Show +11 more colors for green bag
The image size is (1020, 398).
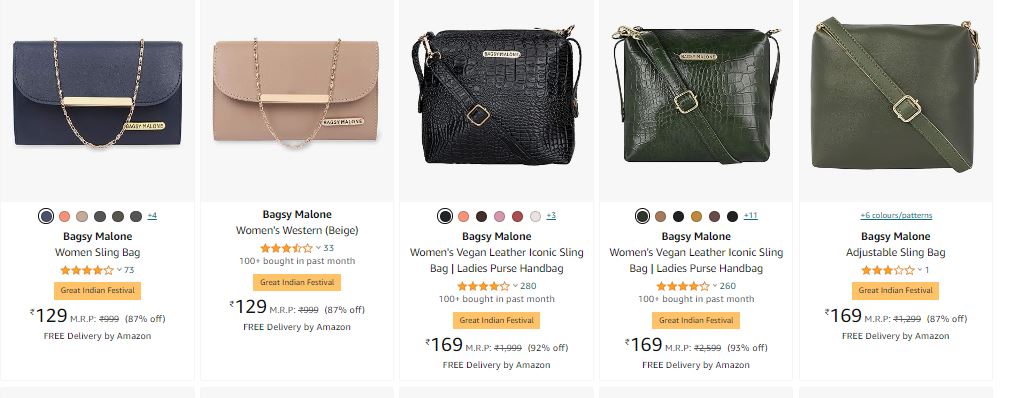[751, 216]
